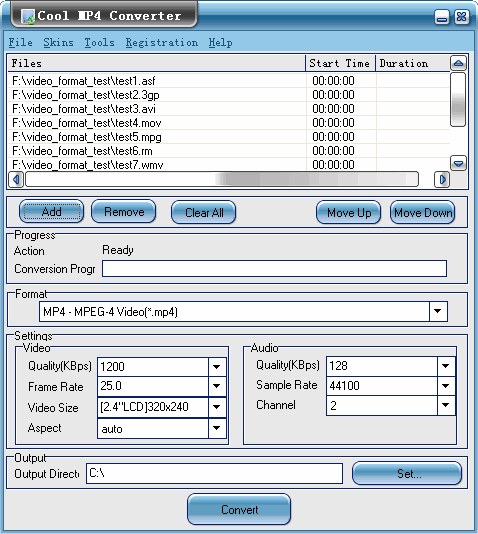
Task: Select the test6.rm file row
Action: (229, 151)
